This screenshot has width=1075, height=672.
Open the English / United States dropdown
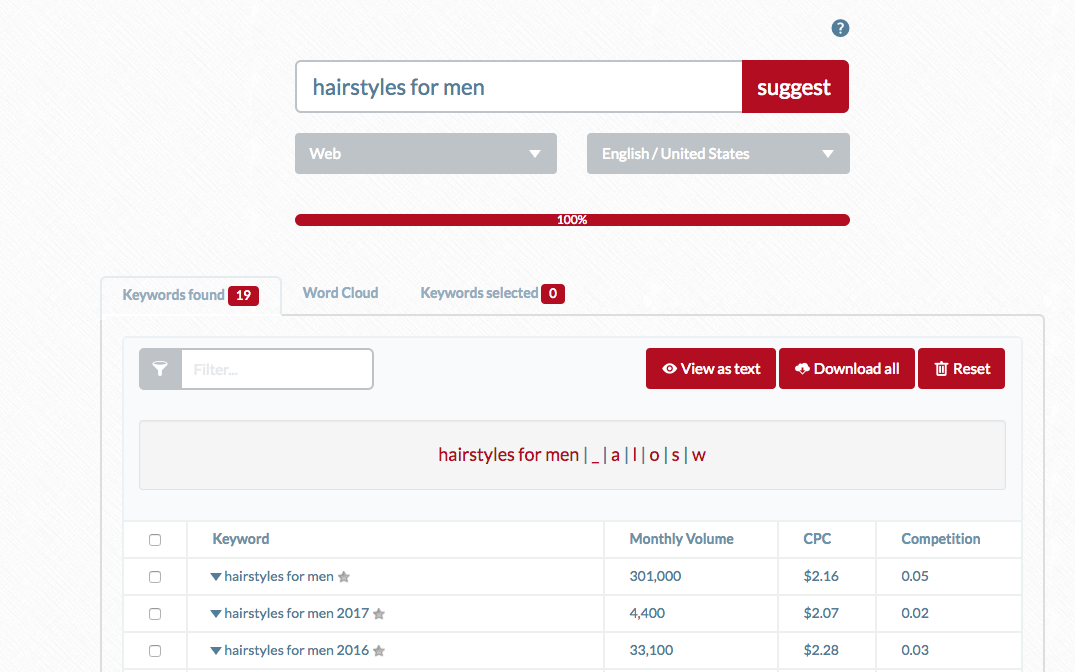pyautogui.click(x=717, y=154)
